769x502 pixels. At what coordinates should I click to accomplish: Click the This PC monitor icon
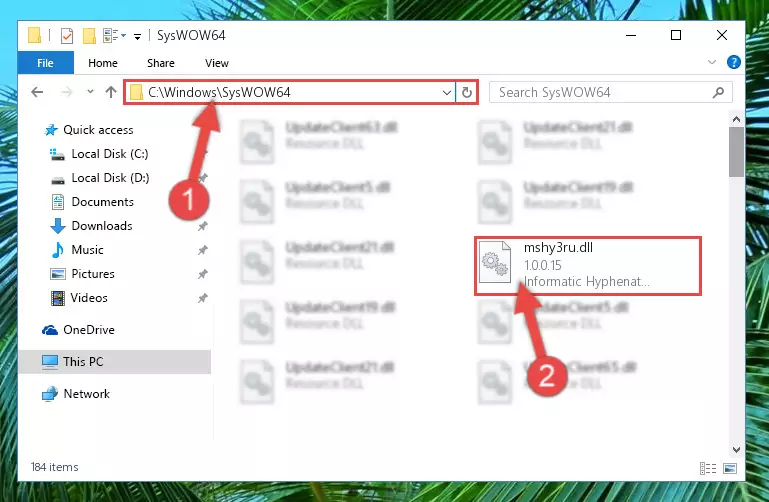(x=50, y=362)
